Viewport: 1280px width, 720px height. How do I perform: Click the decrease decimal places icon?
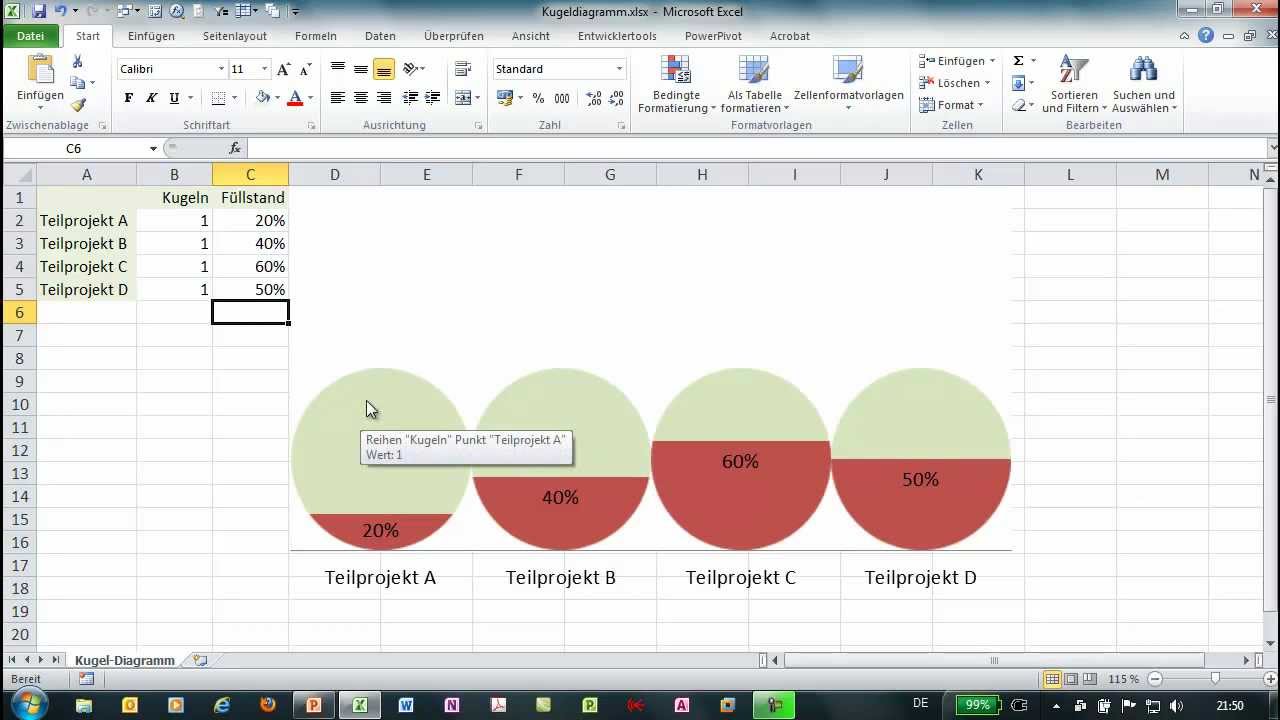click(x=615, y=98)
